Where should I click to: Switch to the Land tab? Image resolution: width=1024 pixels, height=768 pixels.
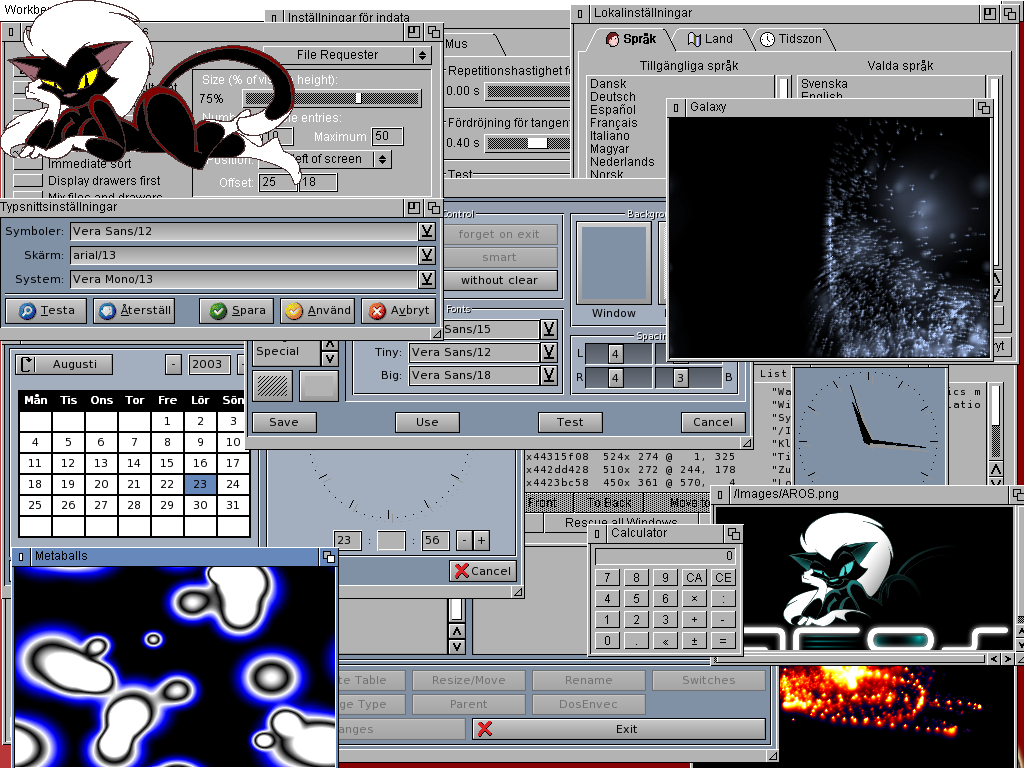(711, 39)
